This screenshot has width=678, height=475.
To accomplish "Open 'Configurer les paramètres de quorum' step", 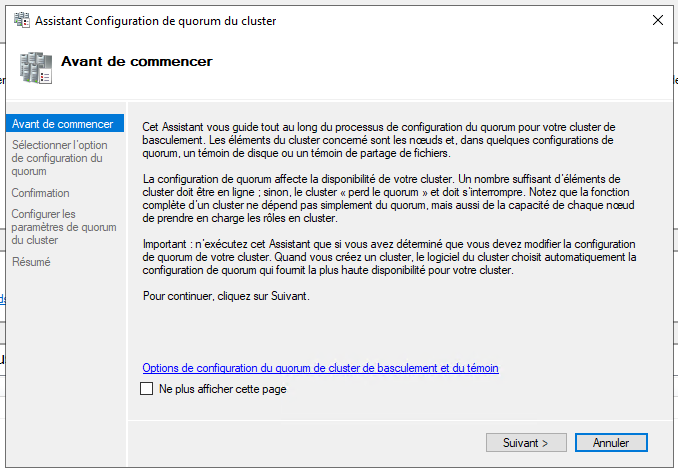I will pos(64,227).
